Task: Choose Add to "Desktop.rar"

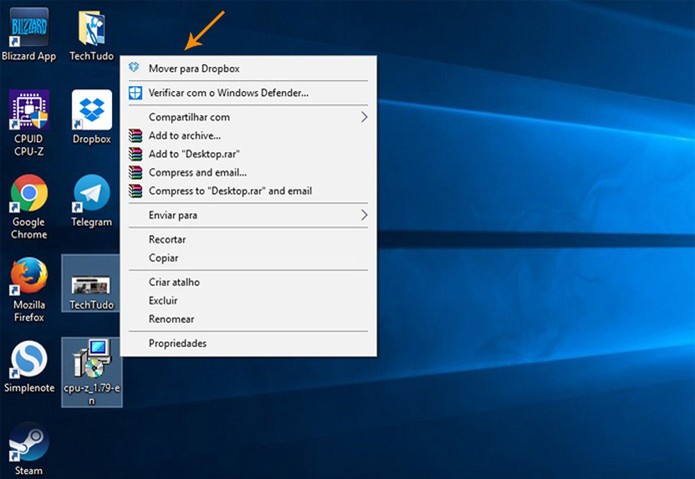Action: (248, 154)
